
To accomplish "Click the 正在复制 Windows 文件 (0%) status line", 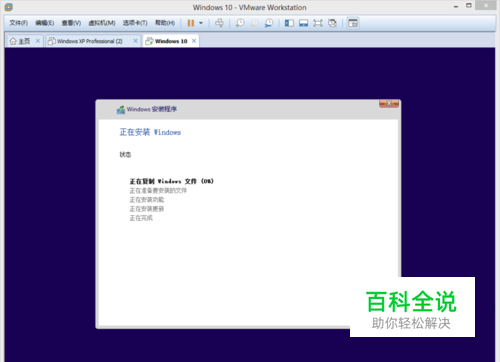I will [171, 181].
